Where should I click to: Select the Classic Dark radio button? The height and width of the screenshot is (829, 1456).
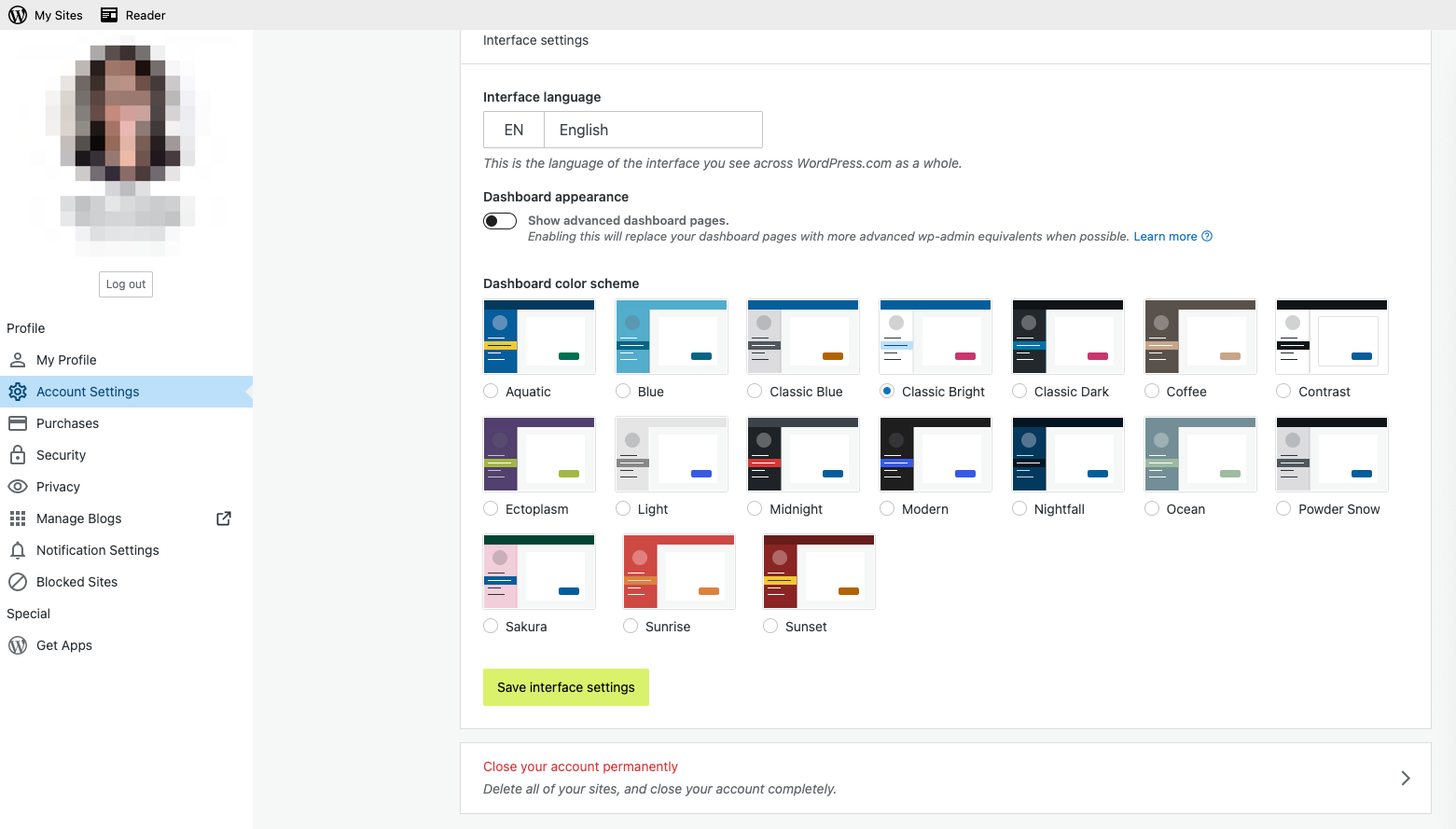1019,392
